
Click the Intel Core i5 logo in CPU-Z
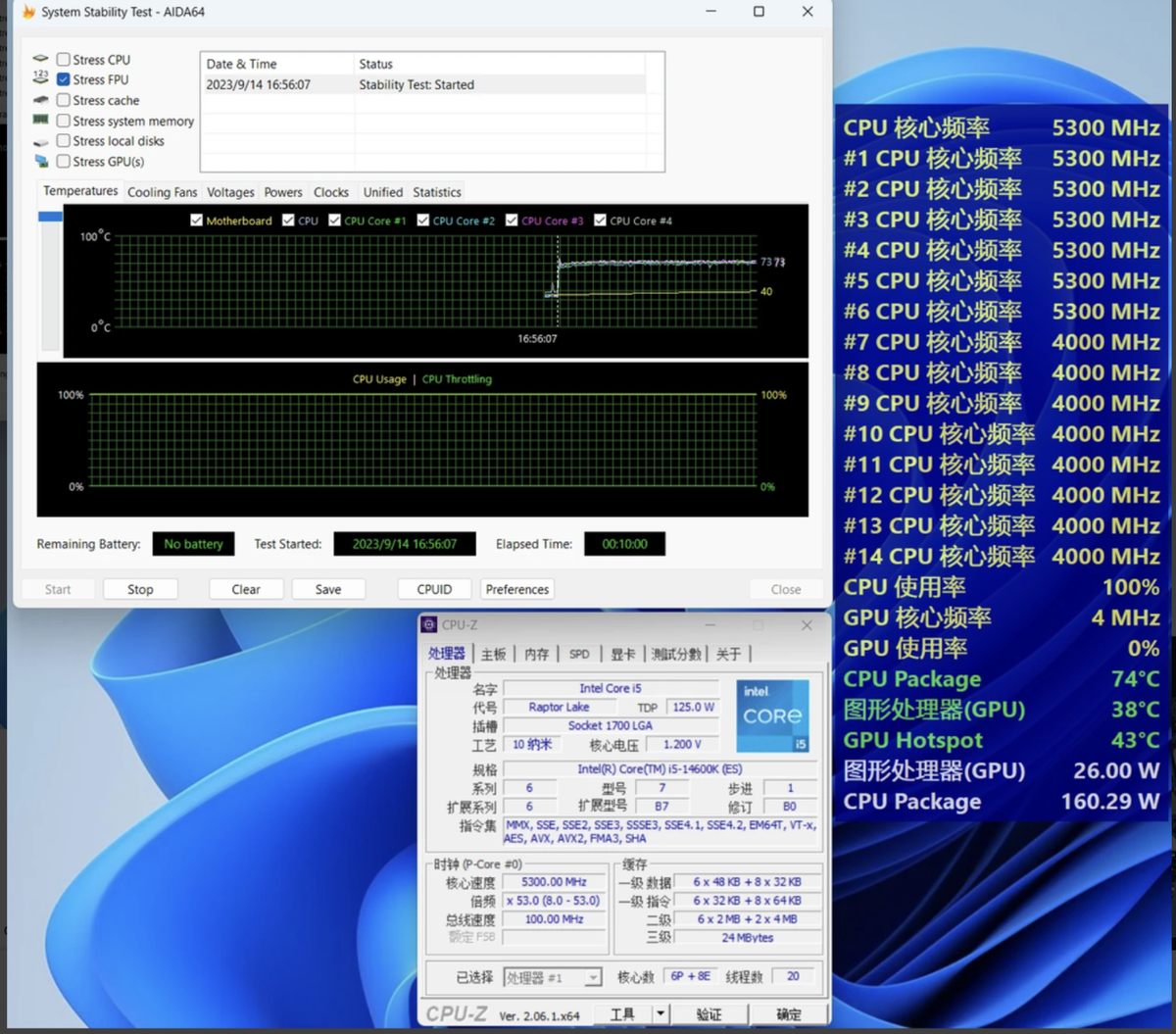pos(773,716)
